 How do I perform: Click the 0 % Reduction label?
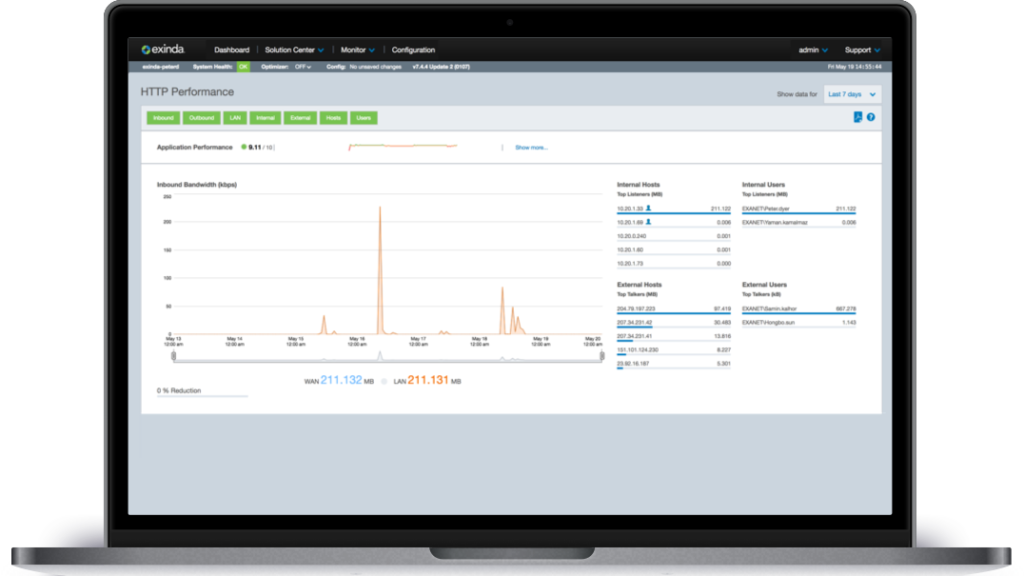pyautogui.click(x=179, y=391)
